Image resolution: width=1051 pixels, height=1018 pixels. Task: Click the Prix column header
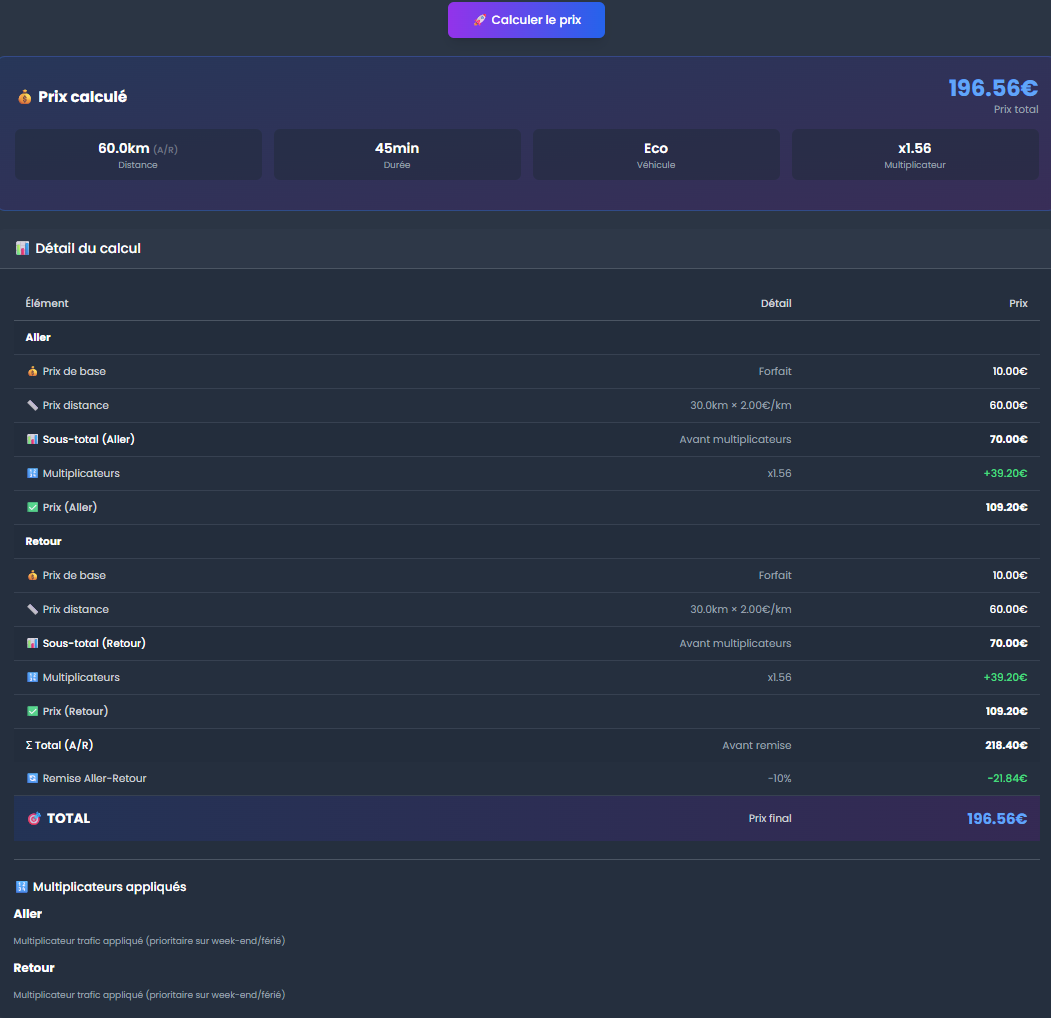(x=1018, y=304)
